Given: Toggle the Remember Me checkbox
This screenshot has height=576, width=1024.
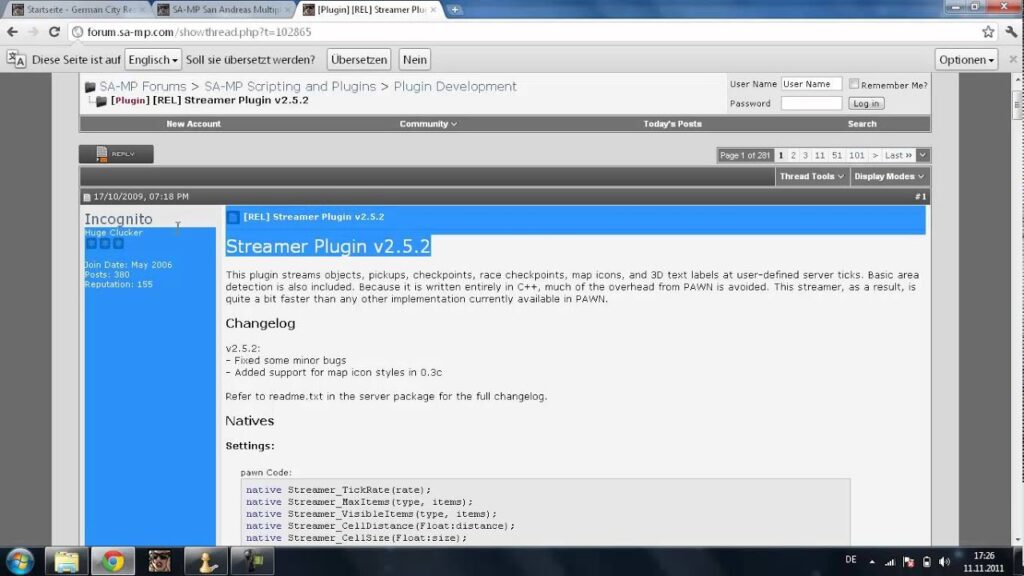Looking at the screenshot, I should (x=854, y=84).
